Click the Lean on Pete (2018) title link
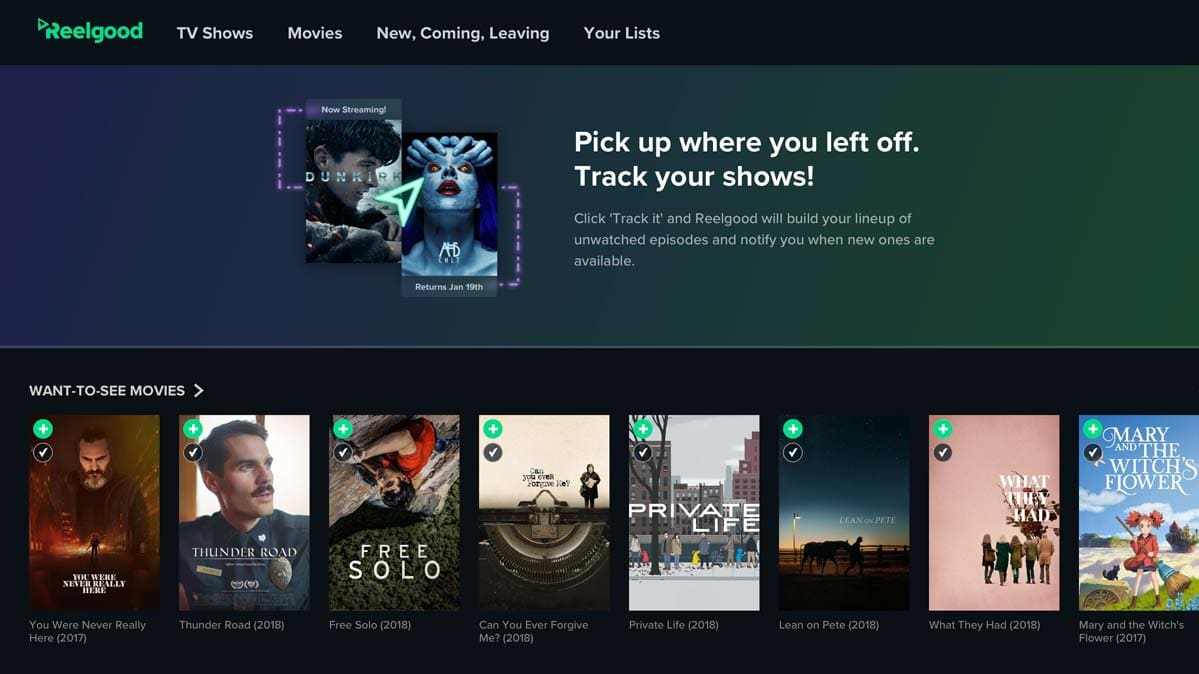This screenshot has width=1199, height=674. pos(829,625)
